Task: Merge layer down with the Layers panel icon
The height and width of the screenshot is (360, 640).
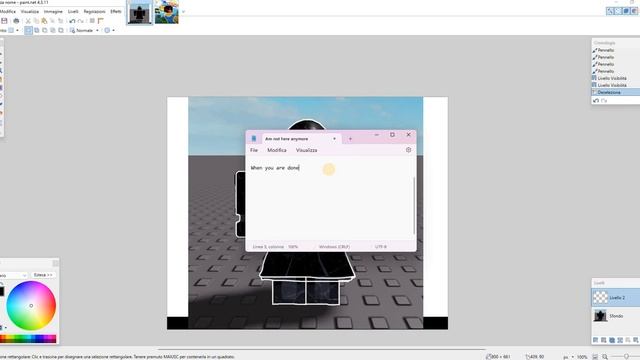Action: click(620, 340)
